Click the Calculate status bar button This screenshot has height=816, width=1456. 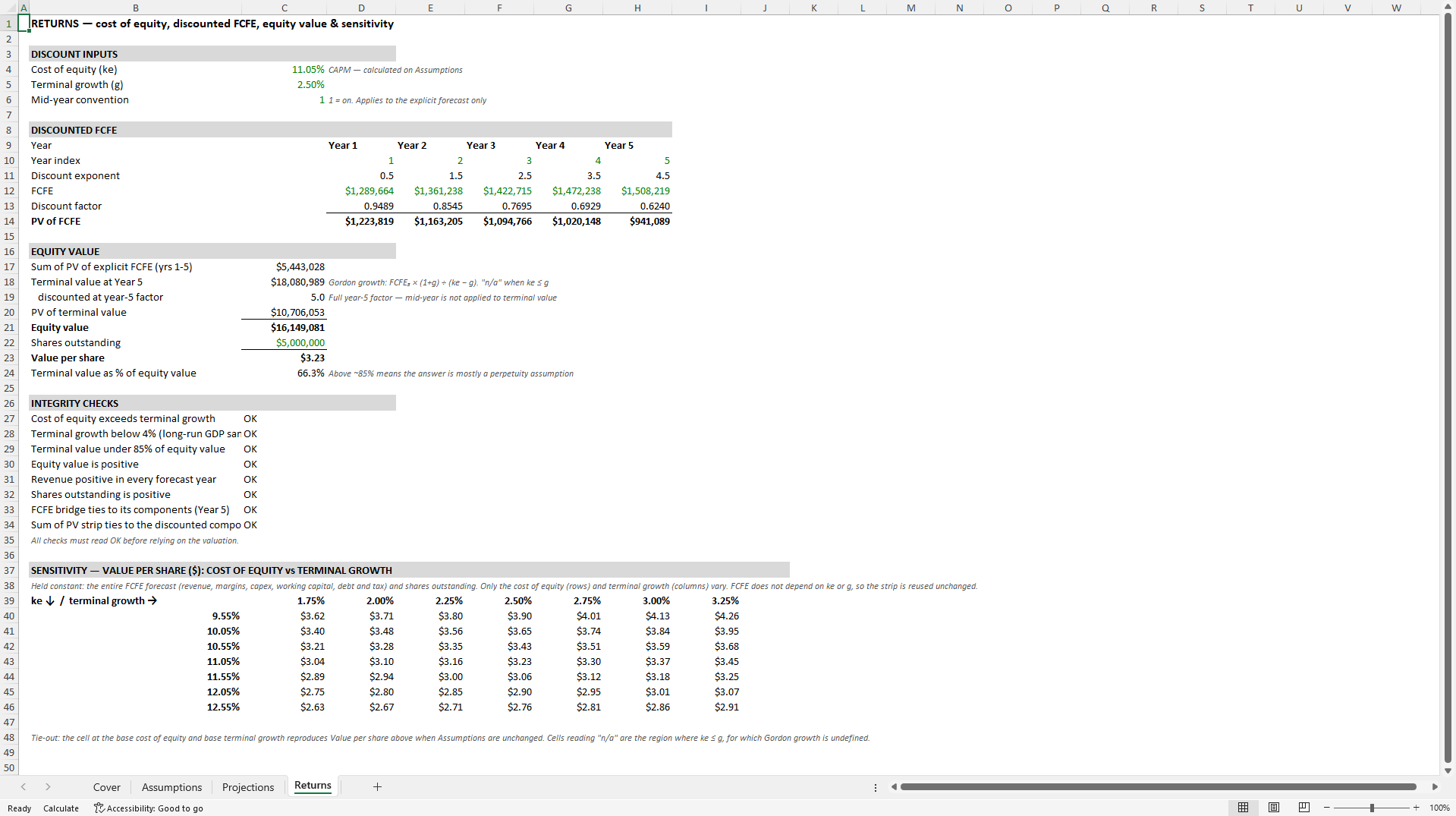61,808
